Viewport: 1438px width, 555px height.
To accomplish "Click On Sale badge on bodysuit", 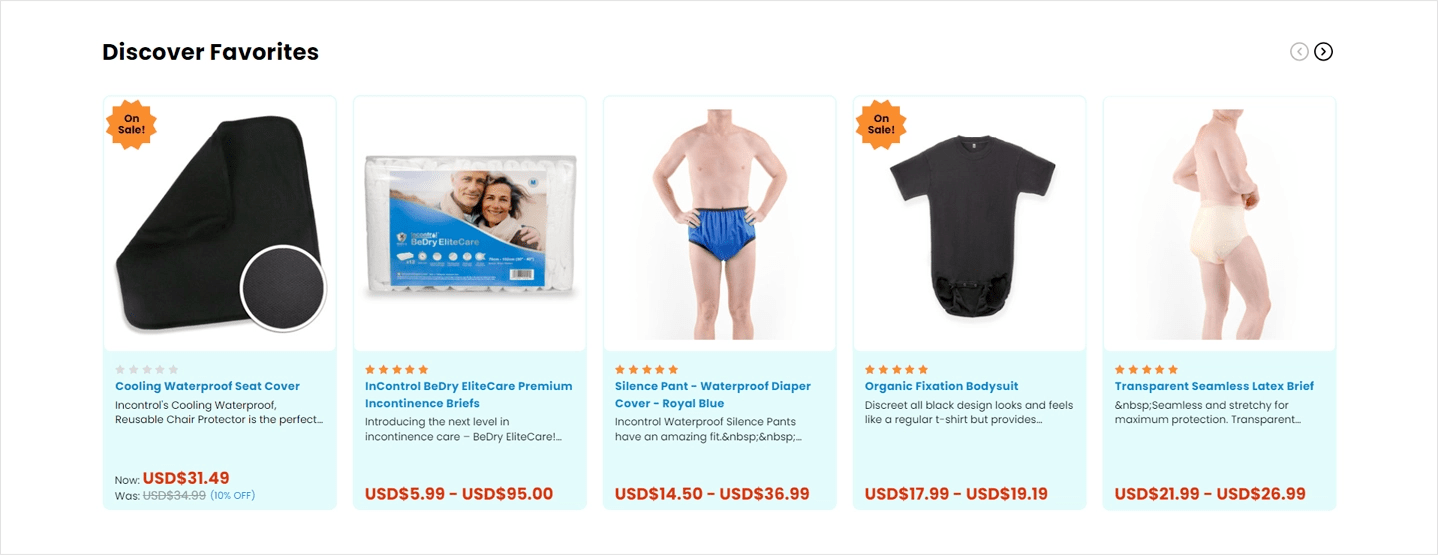I will coord(881,125).
